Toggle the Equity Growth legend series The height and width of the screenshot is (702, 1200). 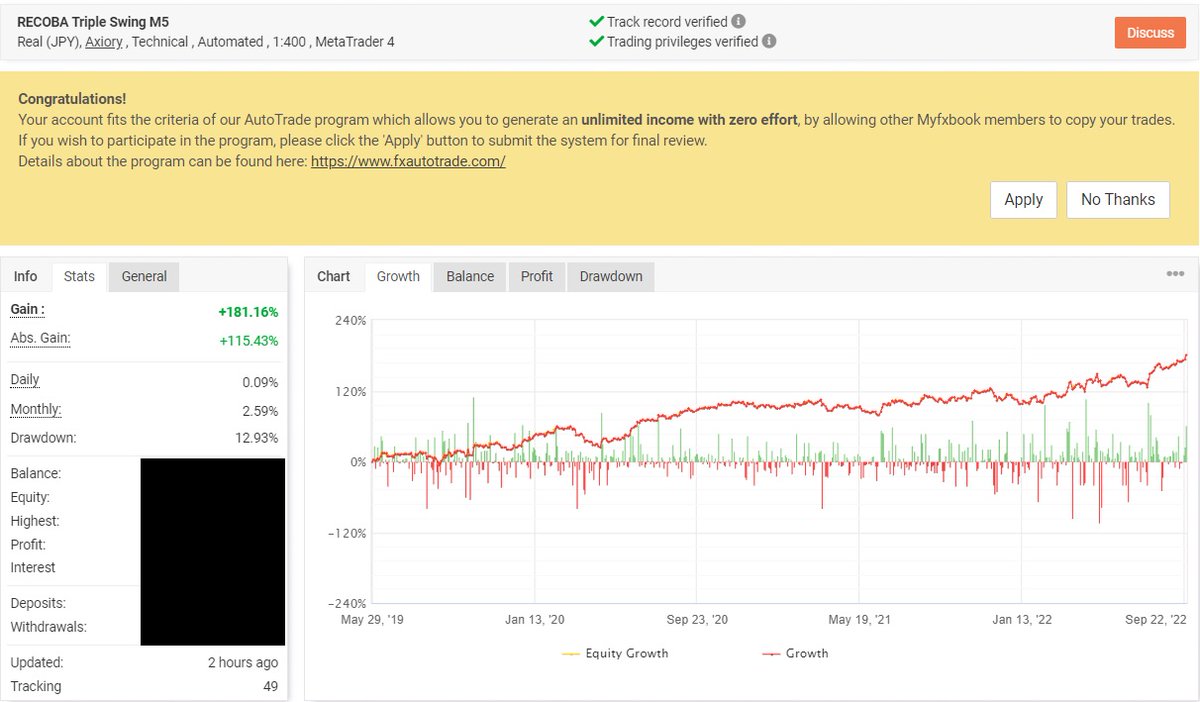click(x=615, y=653)
